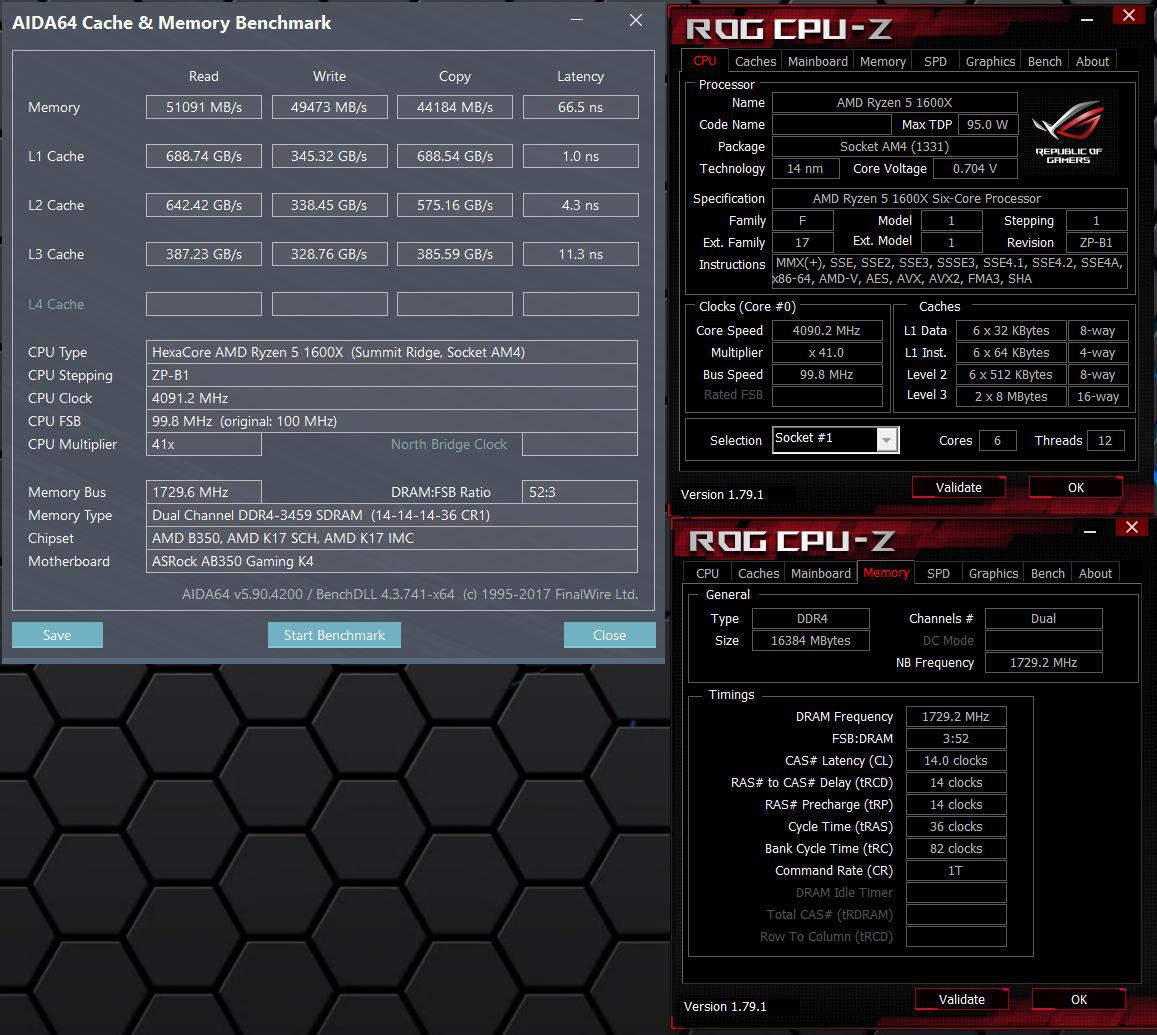This screenshot has height=1035, width=1157.
Task: Click the CPU Type field in AIDA64
Action: coord(392,352)
